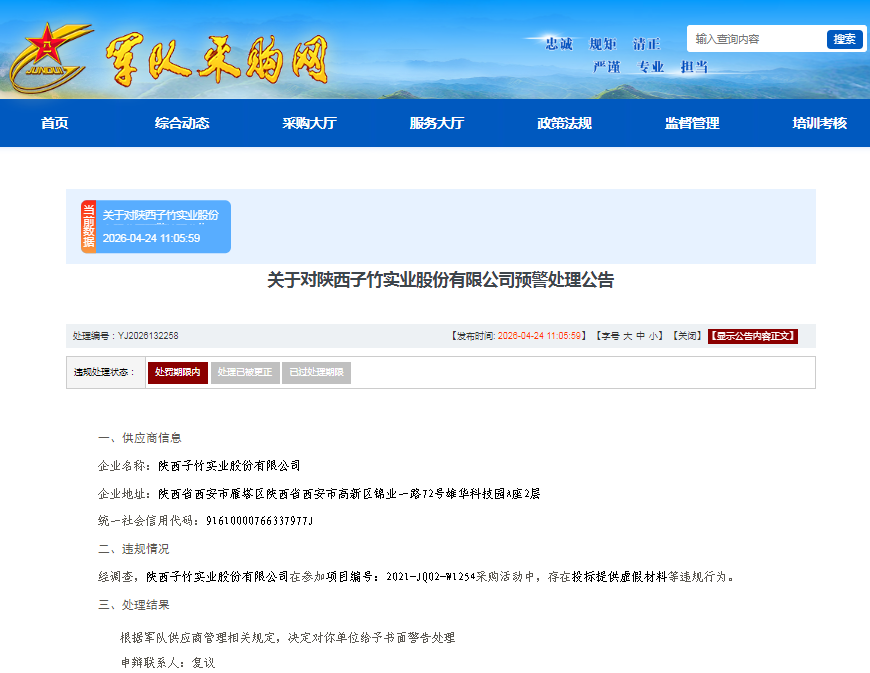Open the 采购大厅 menu
Viewport: 870px width, 673px height.
point(309,123)
